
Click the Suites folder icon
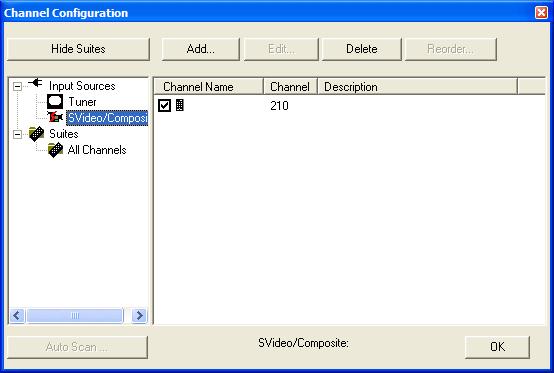coord(36,134)
